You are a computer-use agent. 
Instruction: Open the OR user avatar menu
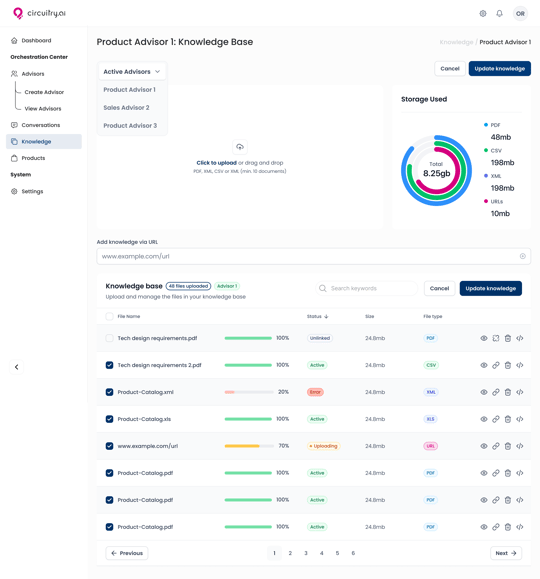click(x=520, y=14)
